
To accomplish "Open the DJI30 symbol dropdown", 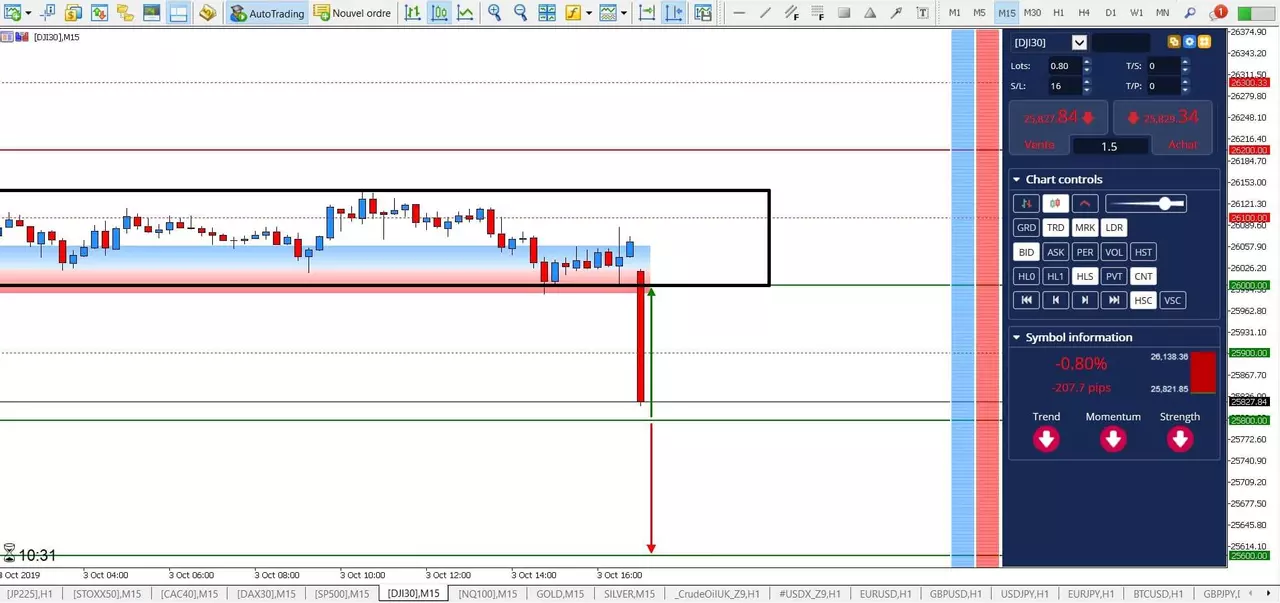I will 1079,42.
